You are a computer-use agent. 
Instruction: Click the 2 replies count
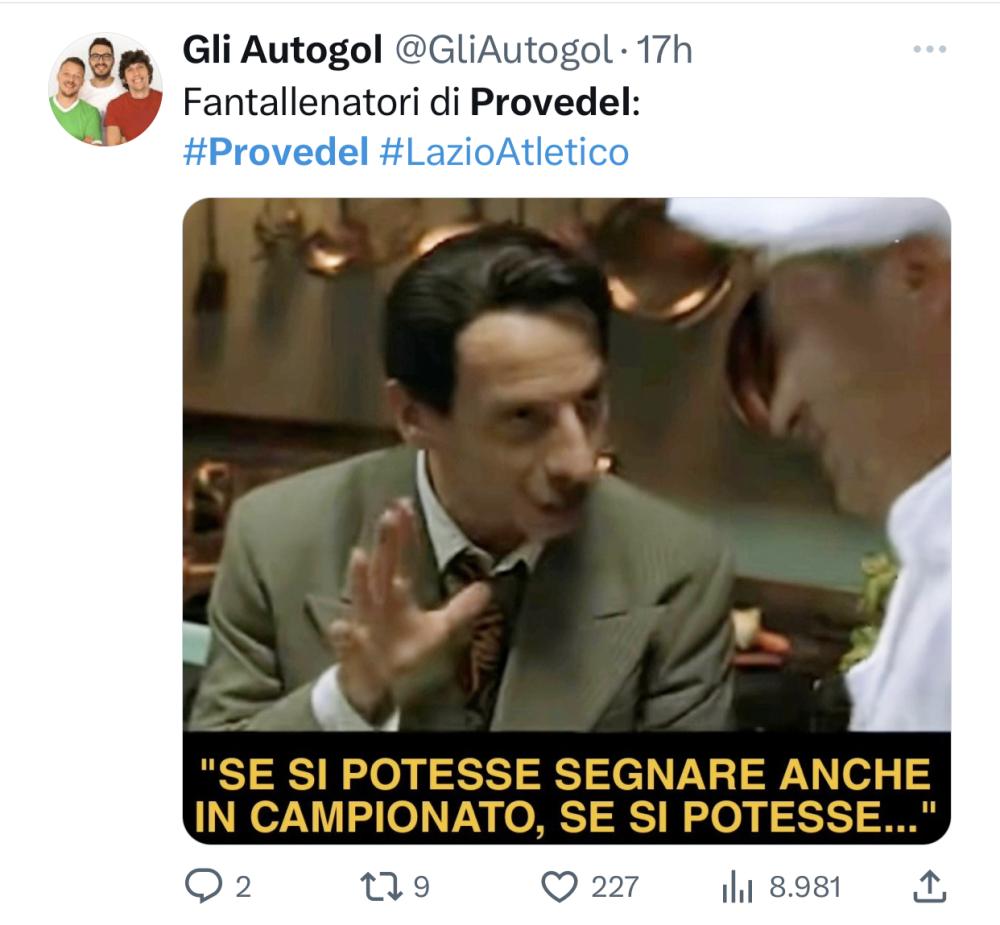pos(243,887)
